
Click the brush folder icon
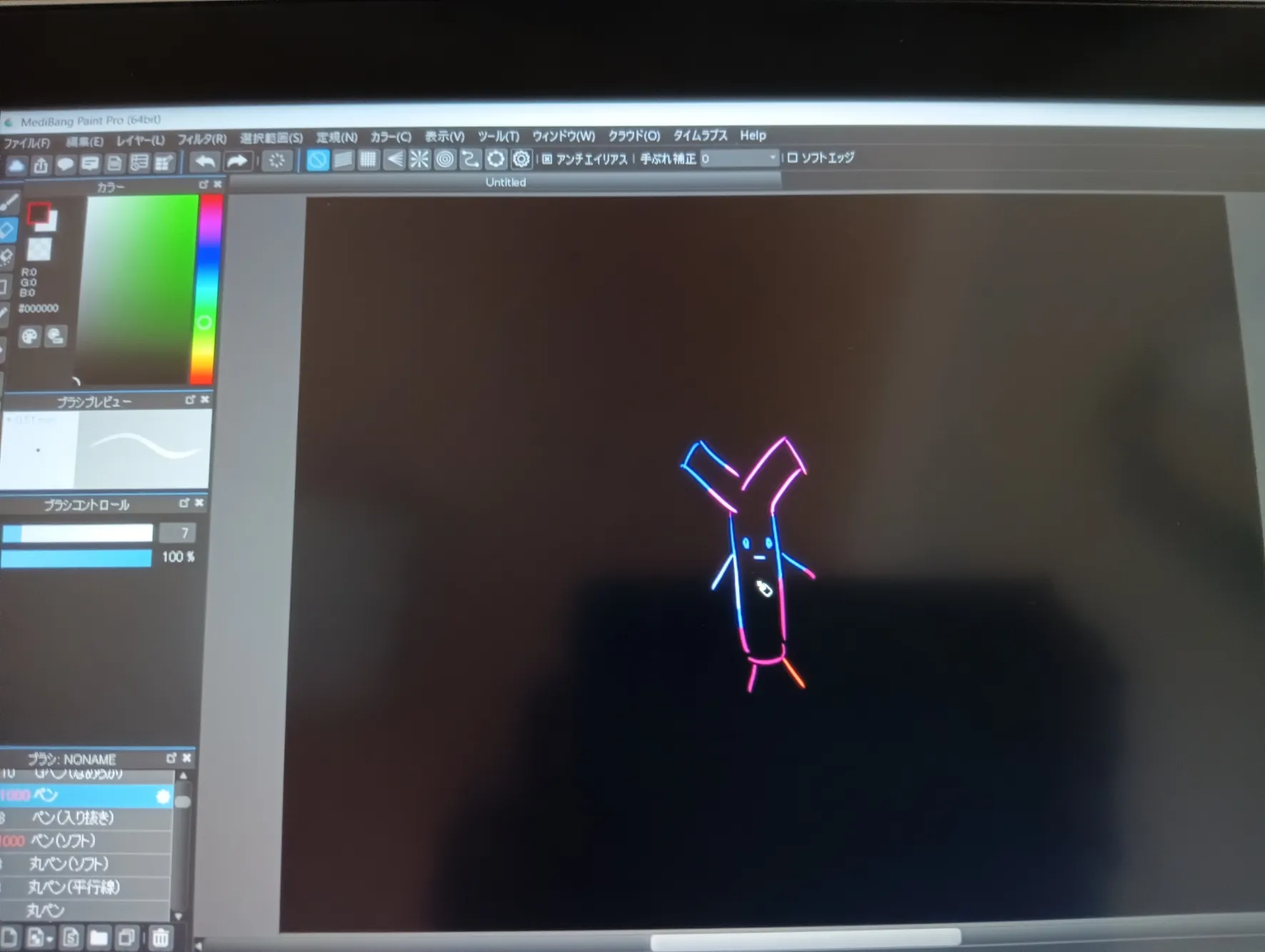[99, 938]
